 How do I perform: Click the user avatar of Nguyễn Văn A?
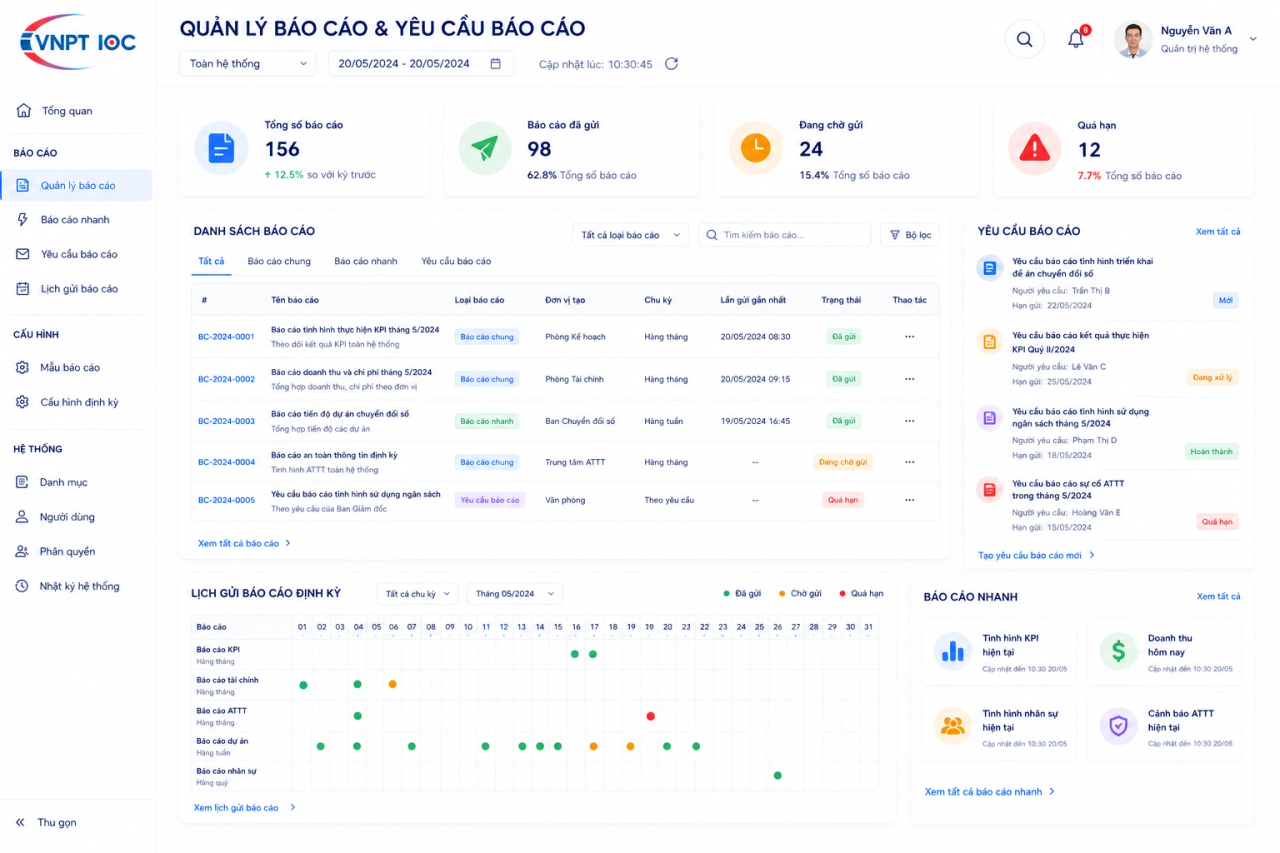pos(1133,40)
